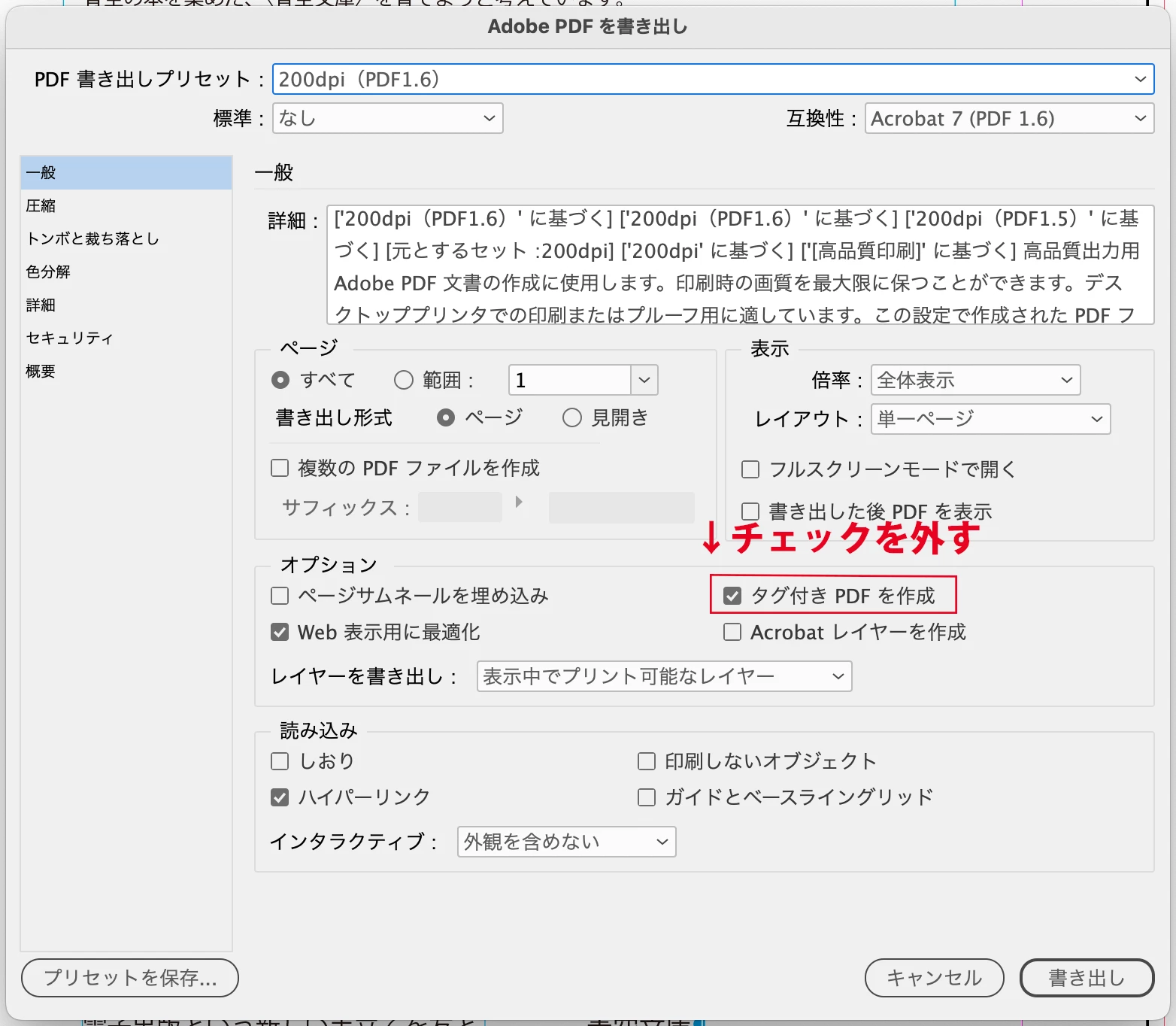Uncheck タグ付き PDF を作成

732,596
